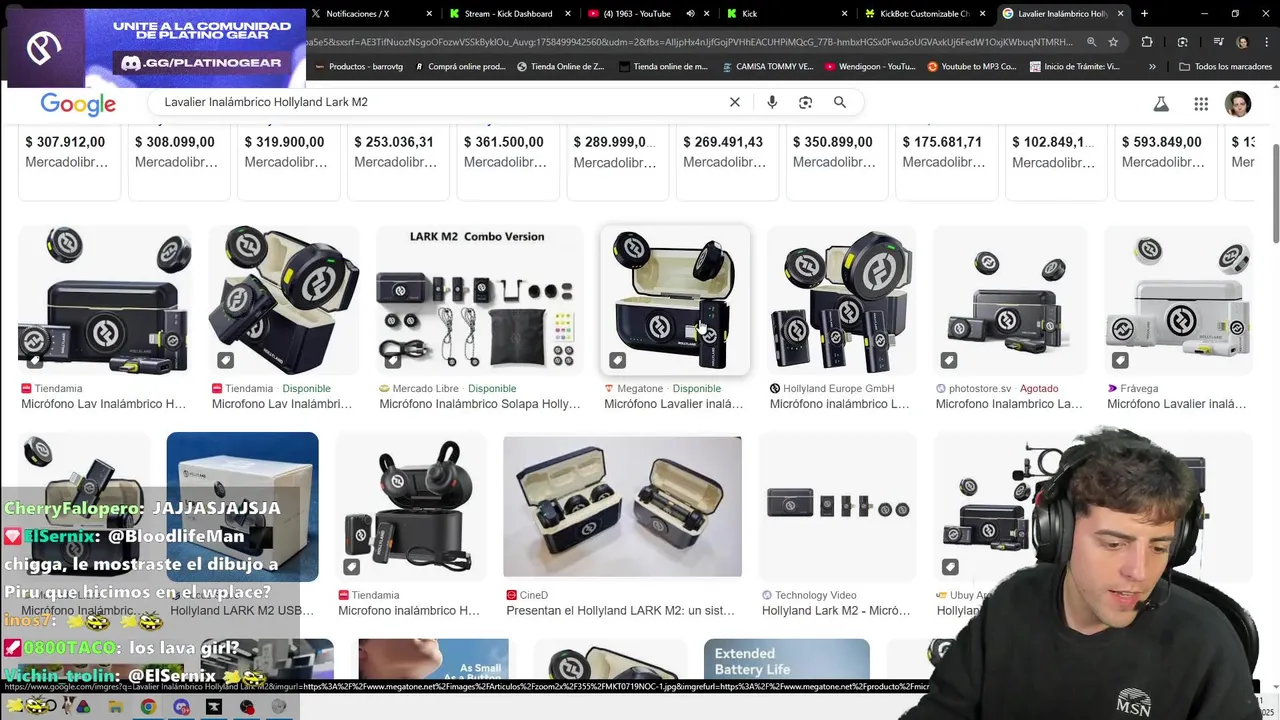This screenshot has width=1280, height=720.
Task: Open the Megatone Lark M2 image
Action: tap(674, 300)
